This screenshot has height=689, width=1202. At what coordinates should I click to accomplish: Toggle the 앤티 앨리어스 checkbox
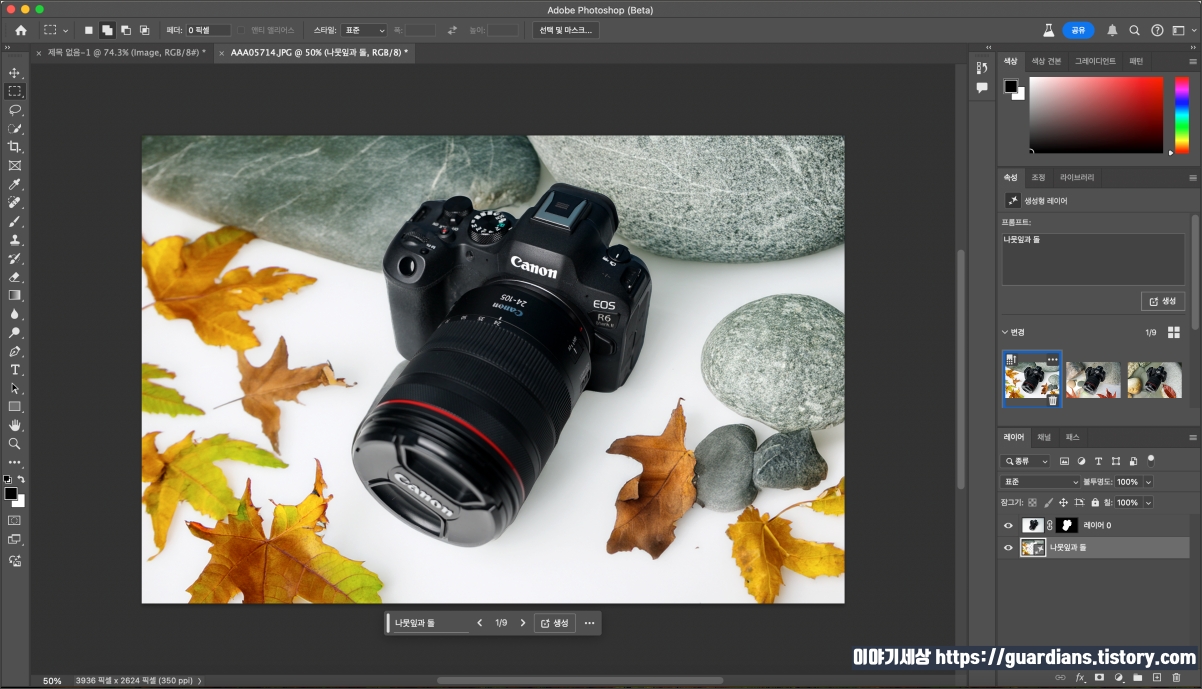[242, 30]
